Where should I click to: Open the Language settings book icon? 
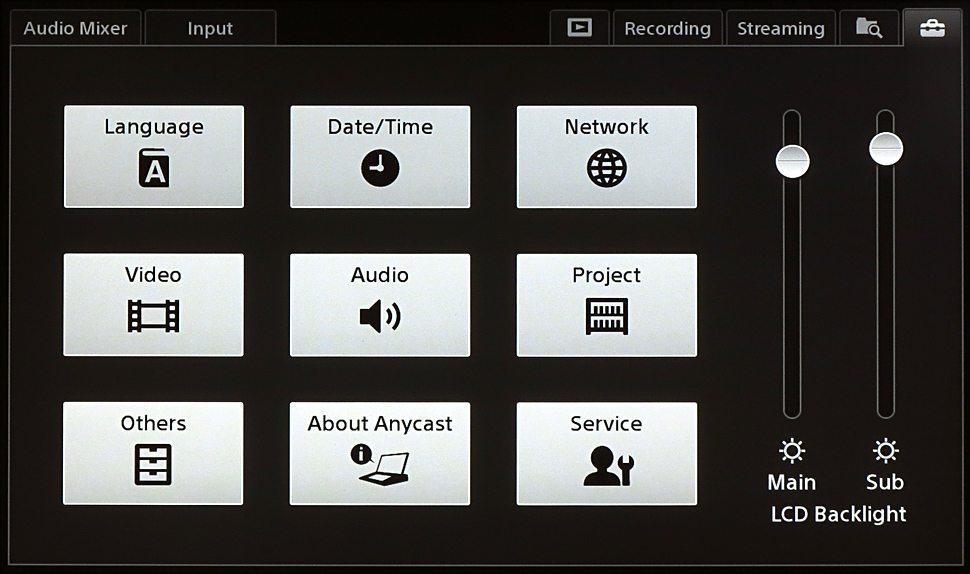pos(154,169)
